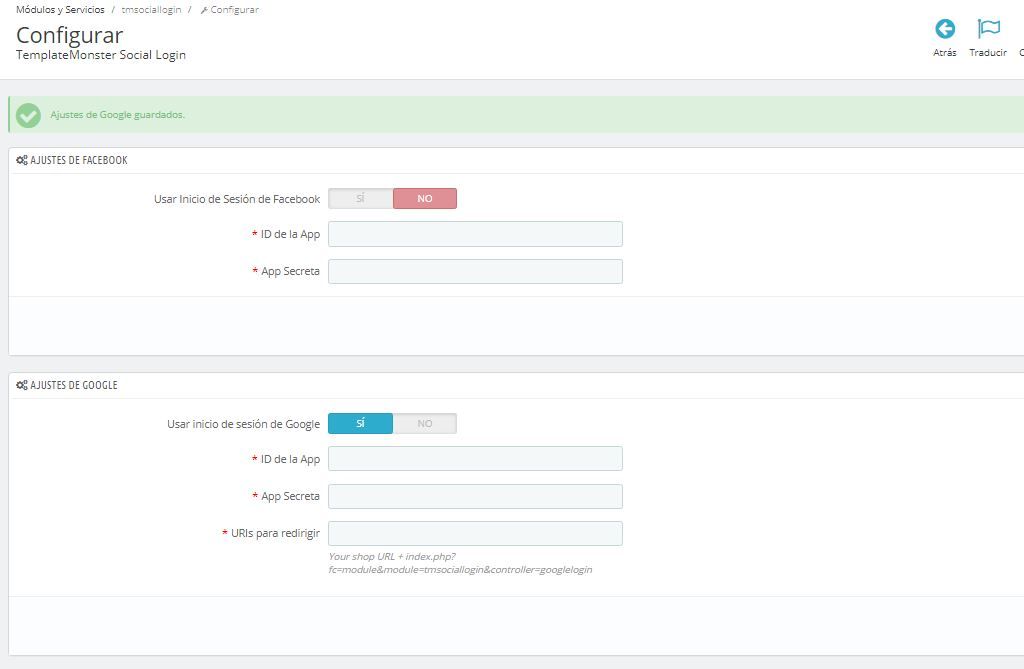
Task: Click the 'Usar Inicio de Sesión de Facebook' label
Action: [237, 199]
